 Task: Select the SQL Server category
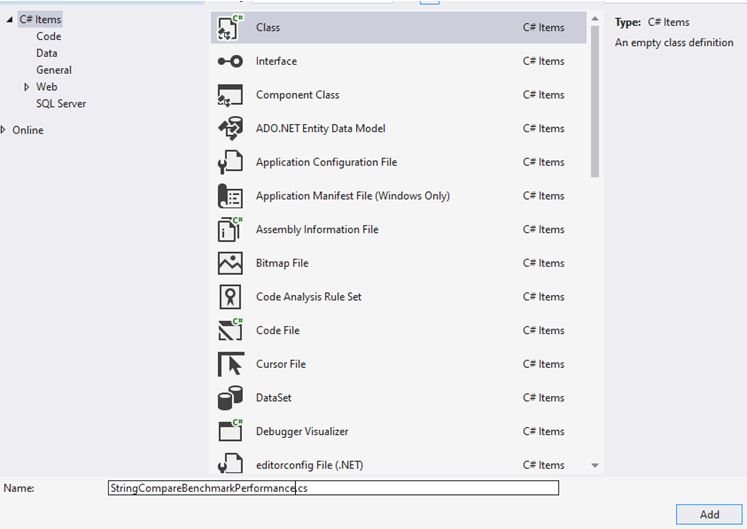coord(61,103)
